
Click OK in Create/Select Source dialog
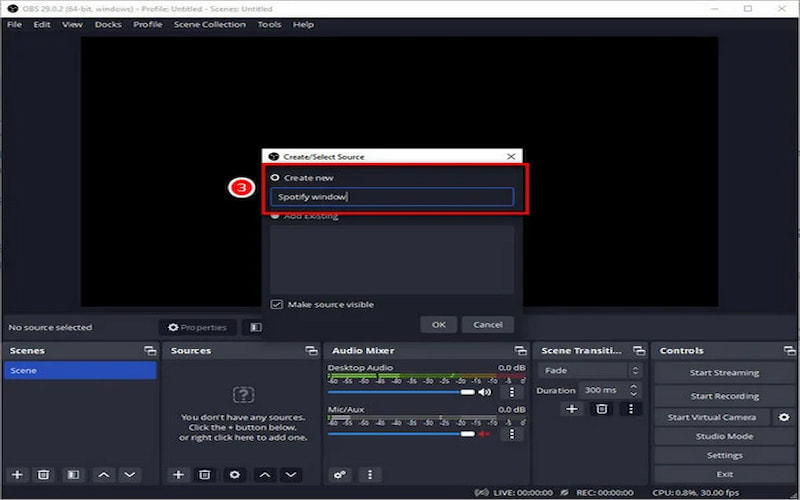(438, 324)
